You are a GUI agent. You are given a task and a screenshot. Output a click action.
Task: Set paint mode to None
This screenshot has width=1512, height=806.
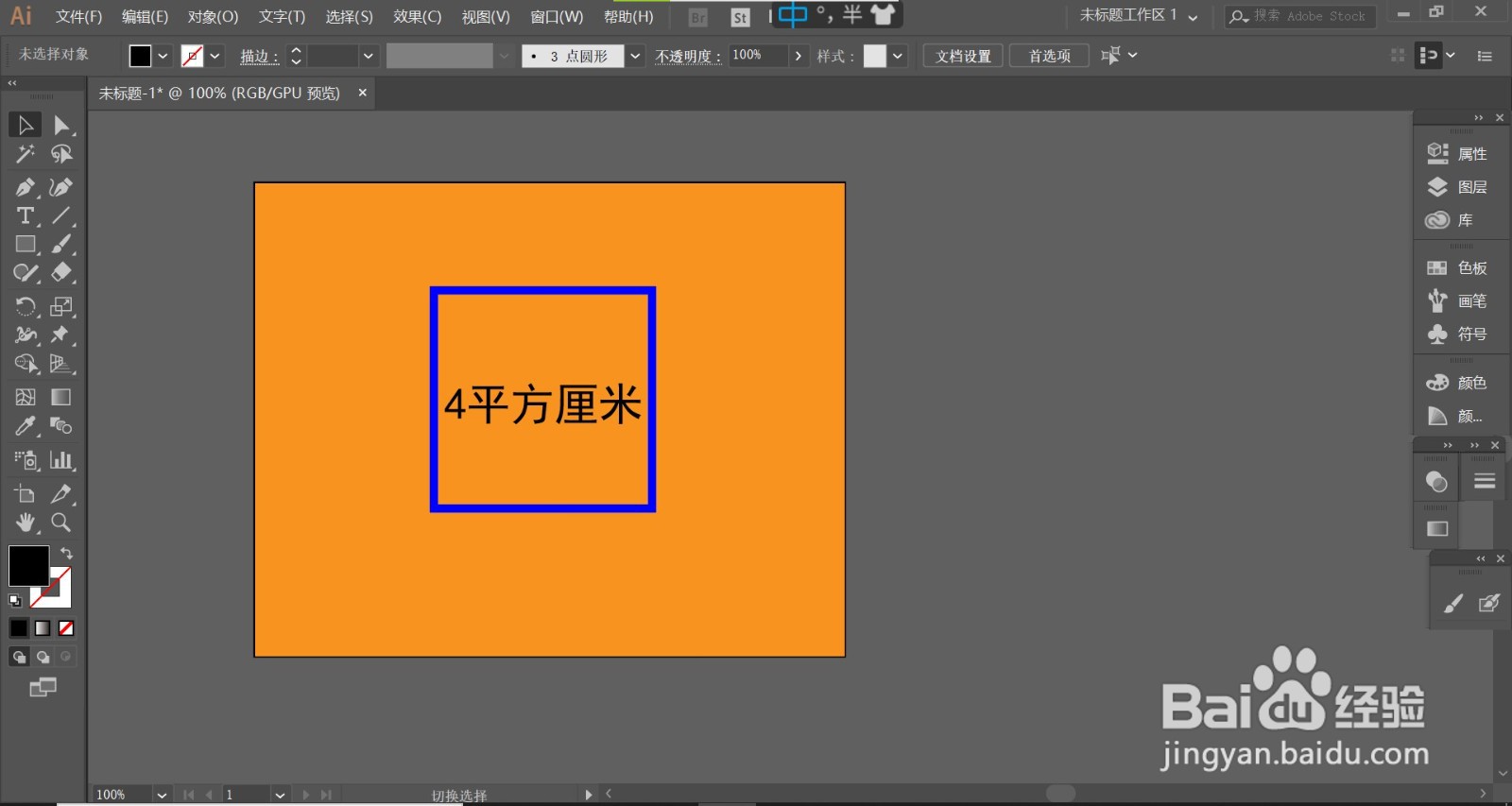tap(66, 628)
